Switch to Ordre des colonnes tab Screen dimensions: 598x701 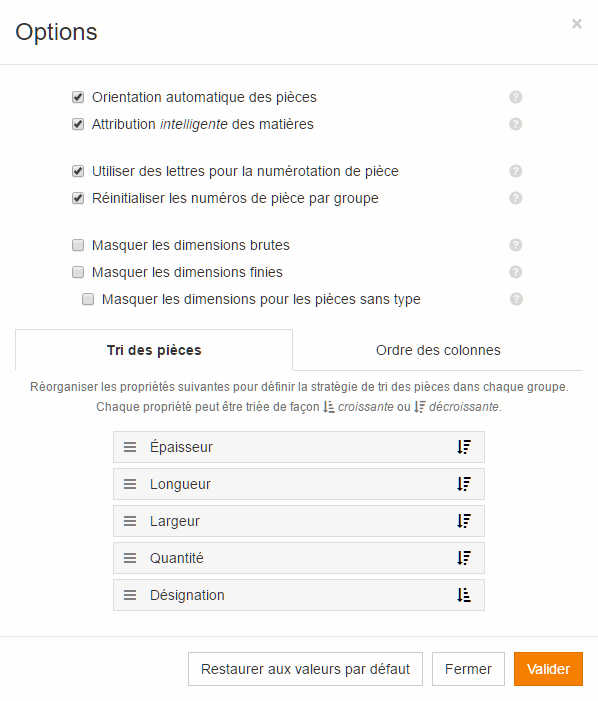(438, 350)
